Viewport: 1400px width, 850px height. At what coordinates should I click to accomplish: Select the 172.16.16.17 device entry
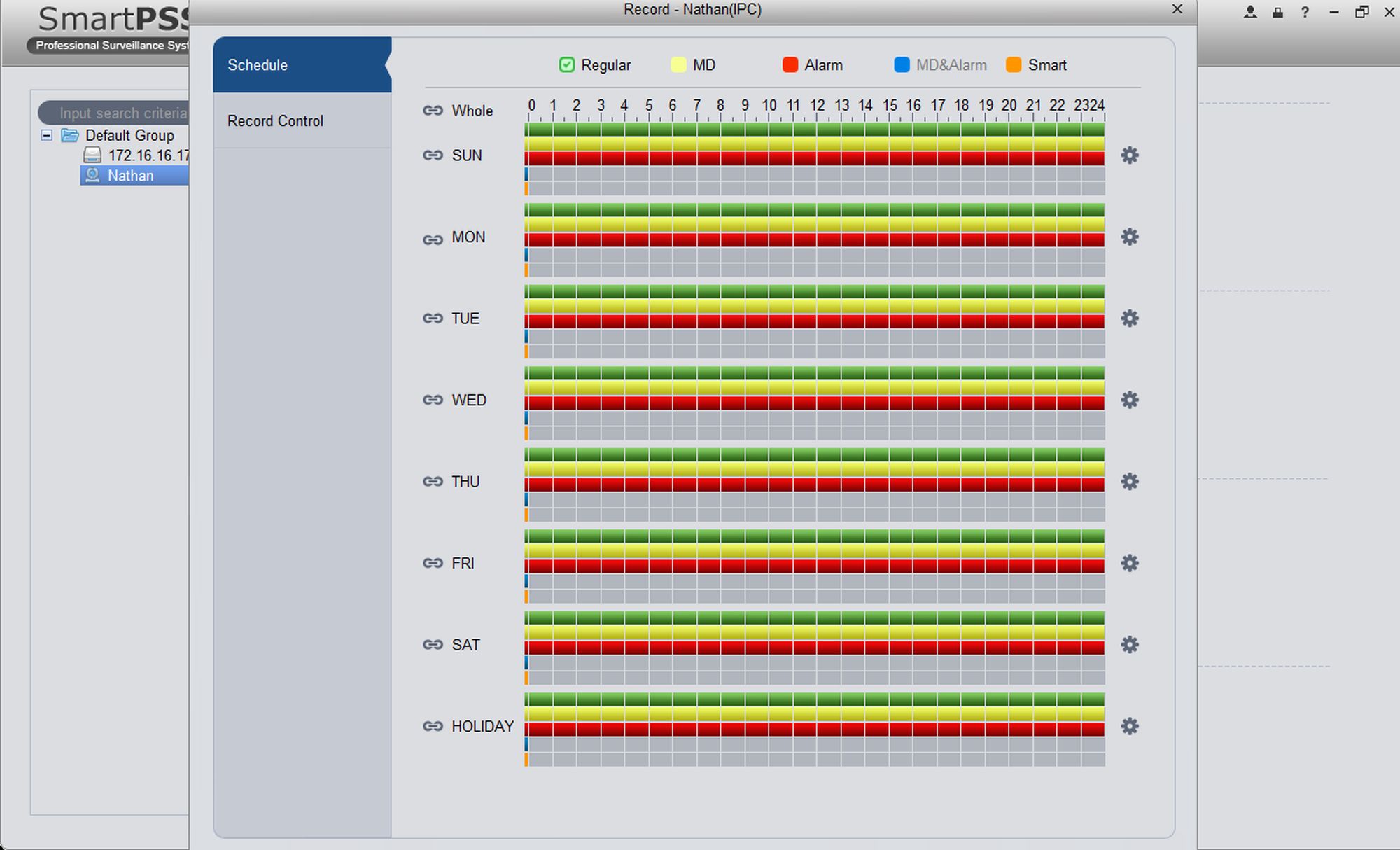[x=147, y=155]
